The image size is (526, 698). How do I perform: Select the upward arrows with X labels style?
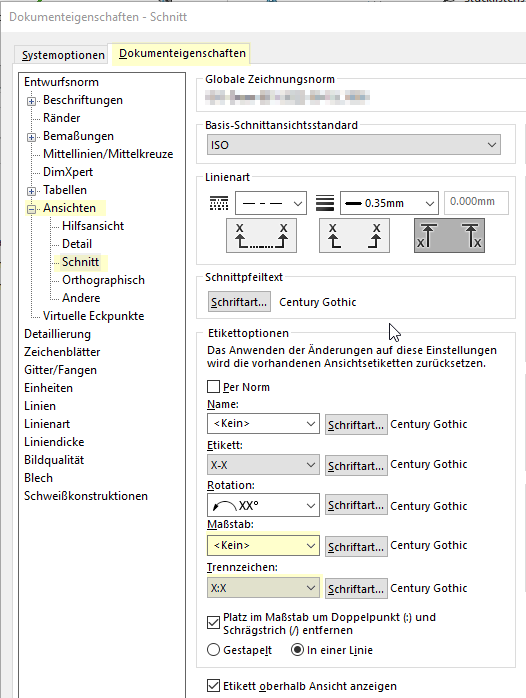(449, 235)
